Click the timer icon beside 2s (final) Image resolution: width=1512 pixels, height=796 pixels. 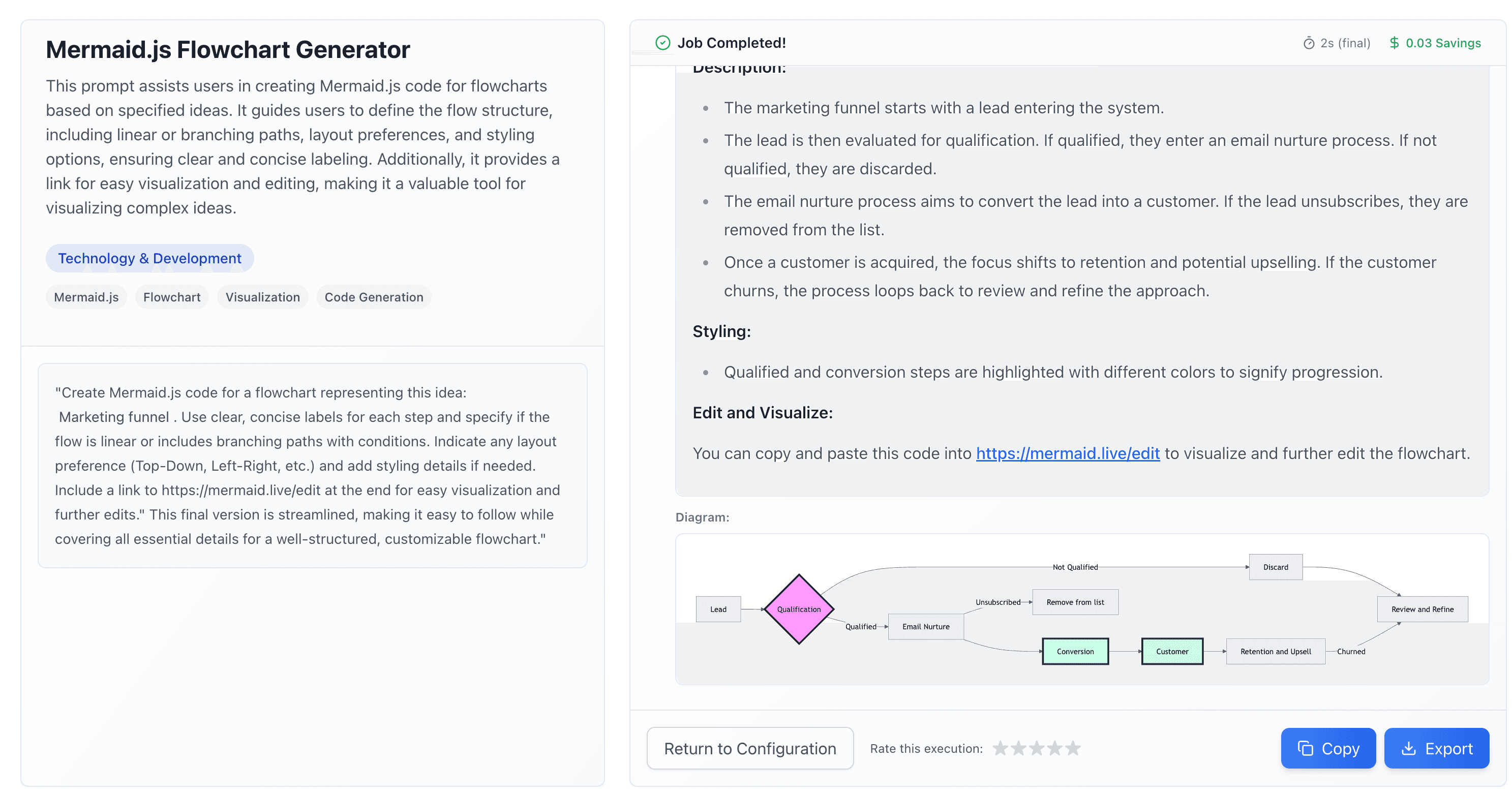1308,43
